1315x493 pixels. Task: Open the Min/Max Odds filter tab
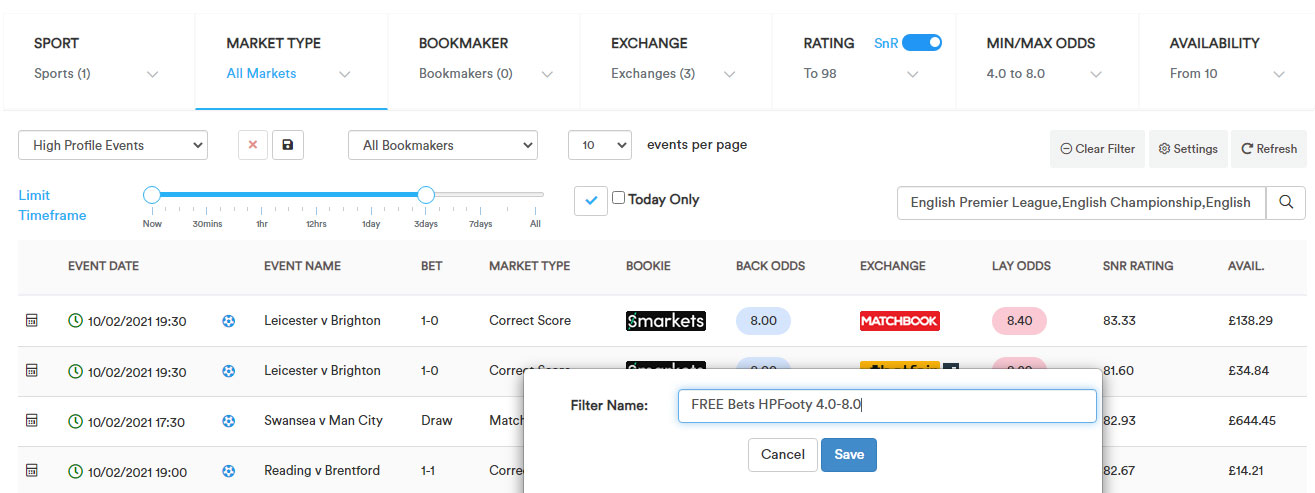[x=1052, y=57]
